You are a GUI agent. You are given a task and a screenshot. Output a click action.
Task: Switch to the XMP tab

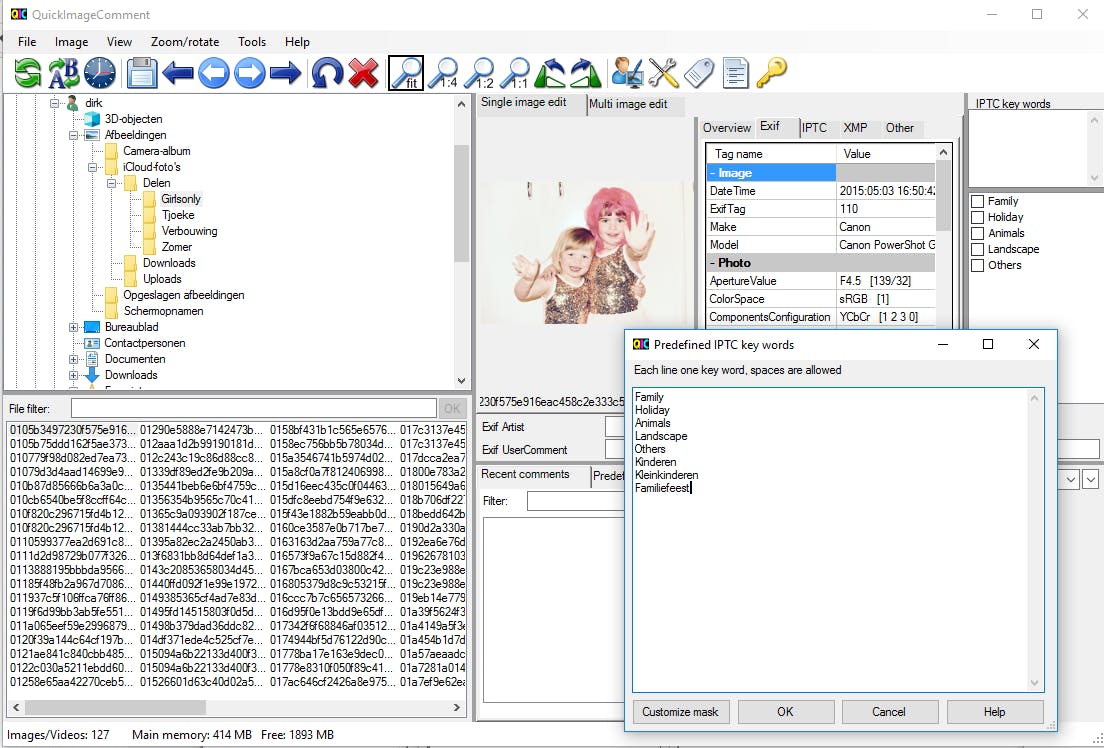click(x=855, y=127)
